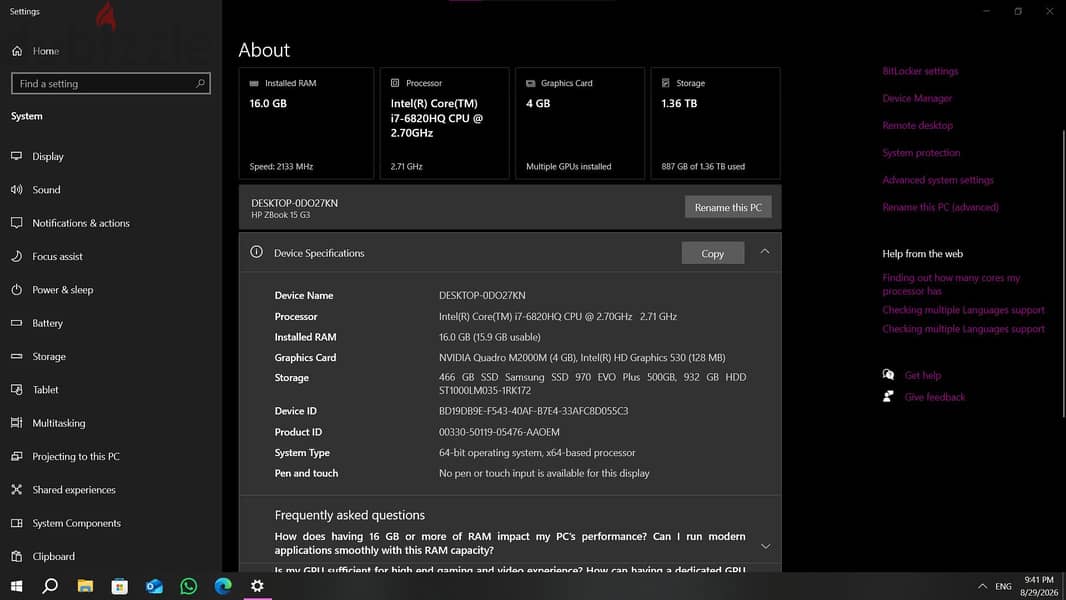
Task: Select the Processor summary card
Action: 445,123
